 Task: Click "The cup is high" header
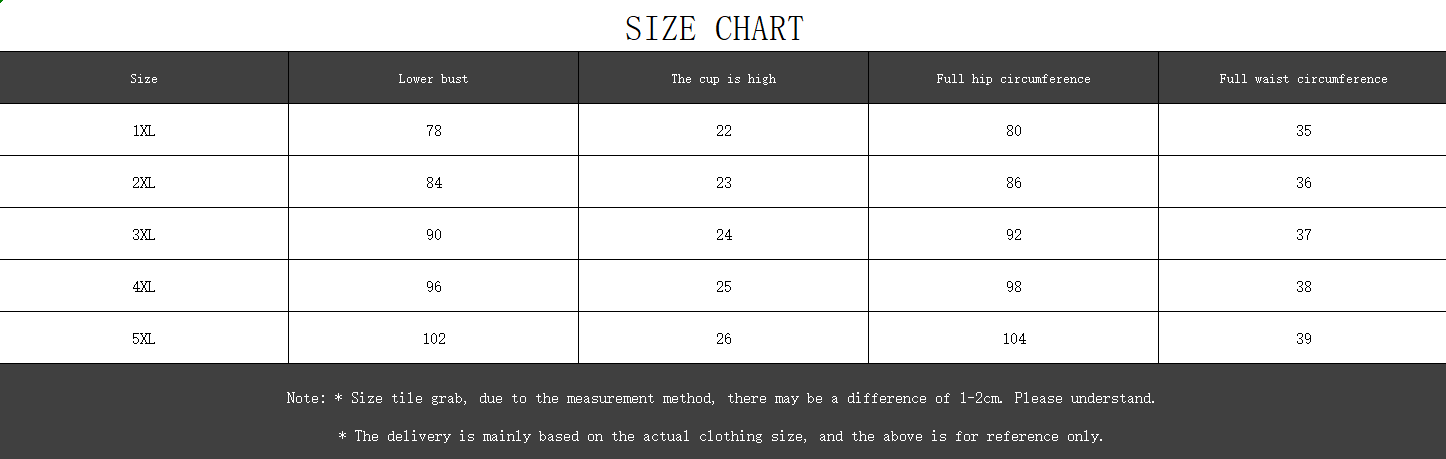pos(723,79)
